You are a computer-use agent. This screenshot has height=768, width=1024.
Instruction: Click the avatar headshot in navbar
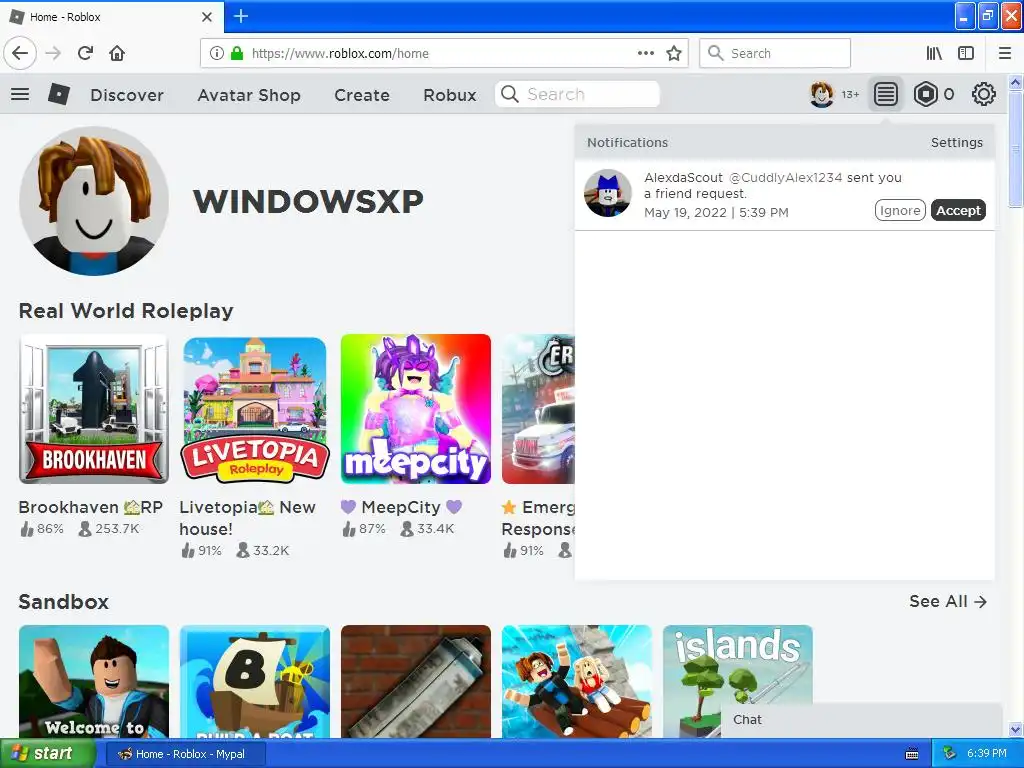pos(822,95)
